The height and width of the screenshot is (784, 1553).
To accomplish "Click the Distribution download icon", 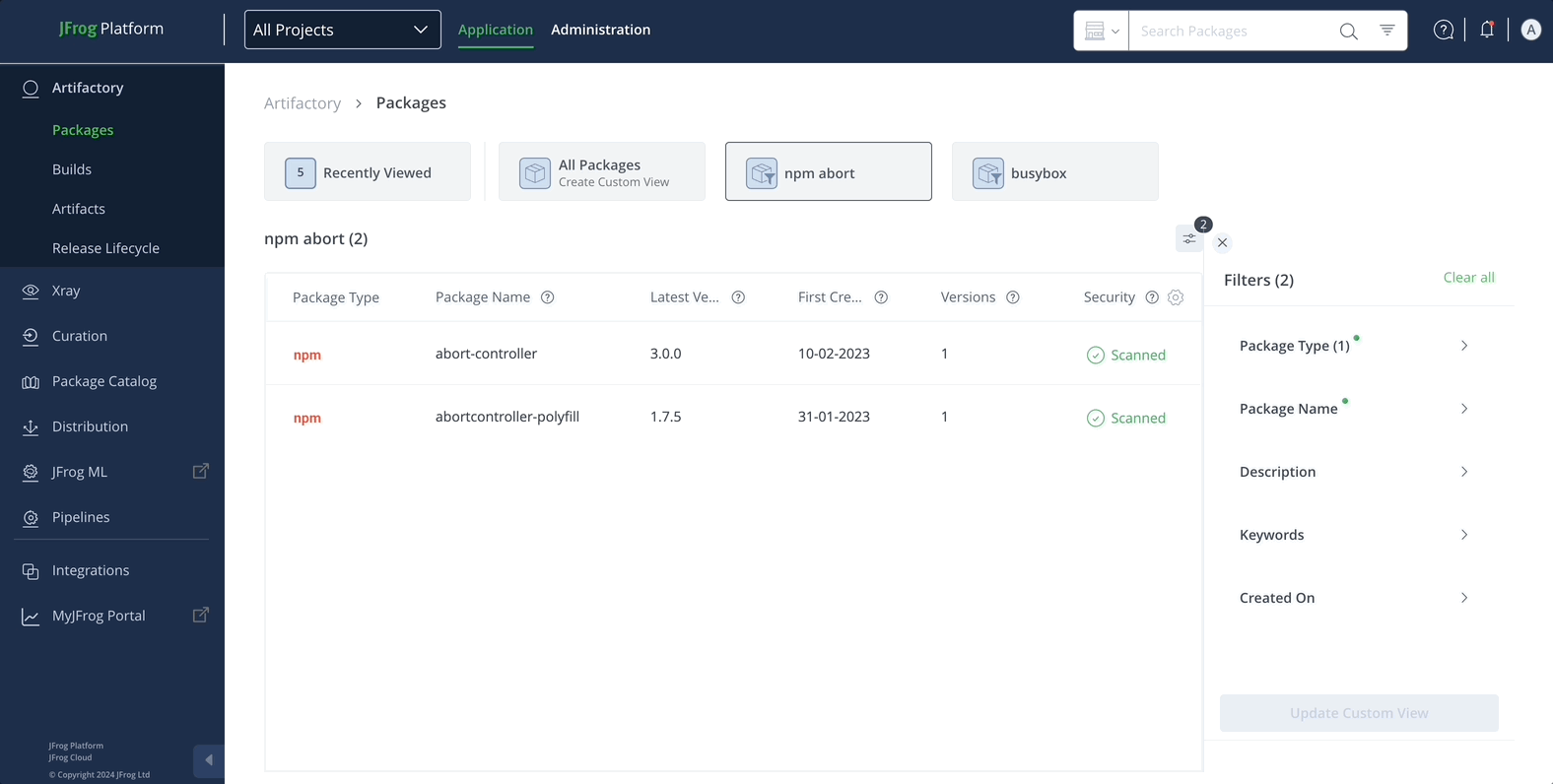I will [x=31, y=426].
